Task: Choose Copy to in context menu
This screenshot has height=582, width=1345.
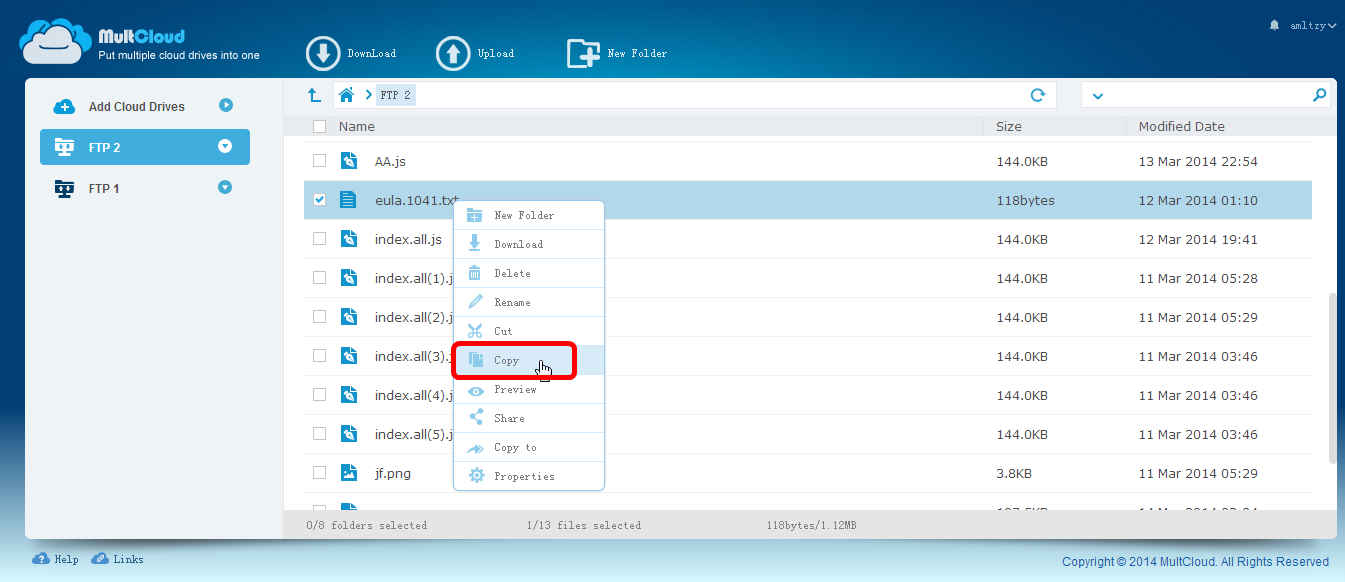Action: pos(529,447)
